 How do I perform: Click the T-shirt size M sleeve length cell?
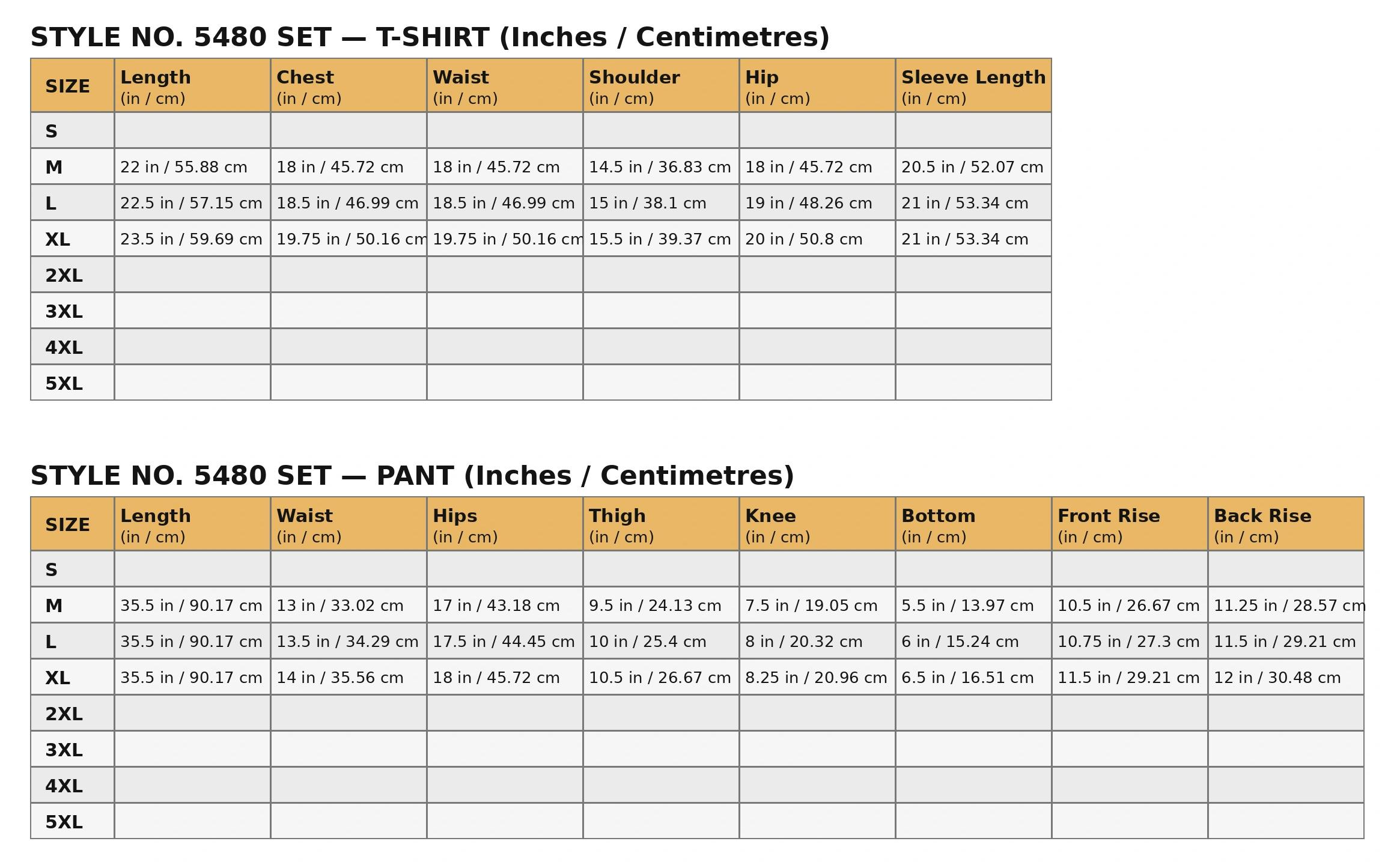973,167
